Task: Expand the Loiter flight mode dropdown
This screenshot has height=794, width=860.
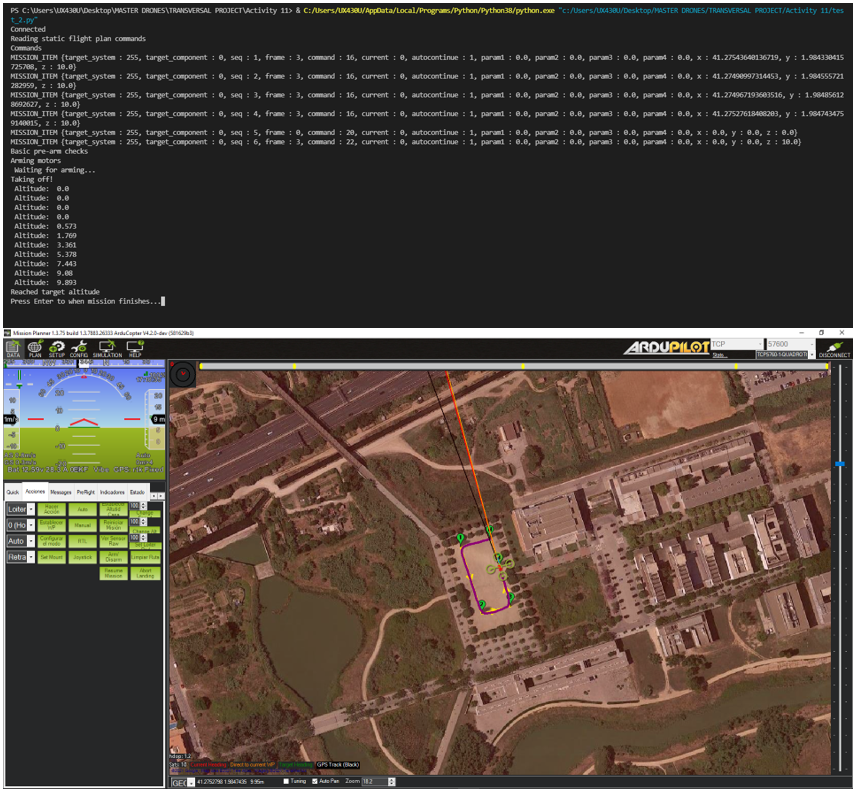Action: 31,510
